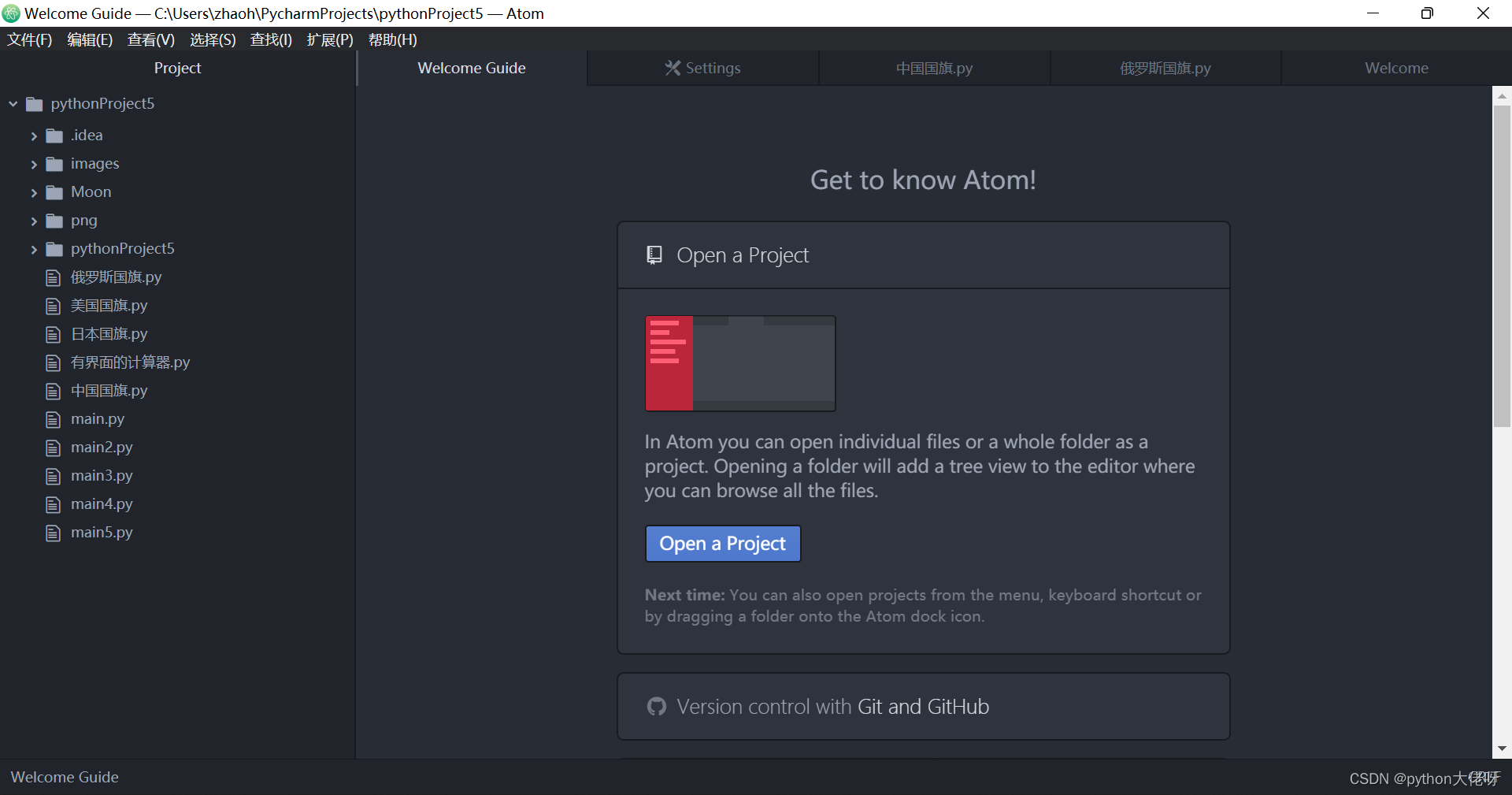Screen dimensions: 1512x795
Task: Click the Atom app icon in title bar
Action: [11, 13]
